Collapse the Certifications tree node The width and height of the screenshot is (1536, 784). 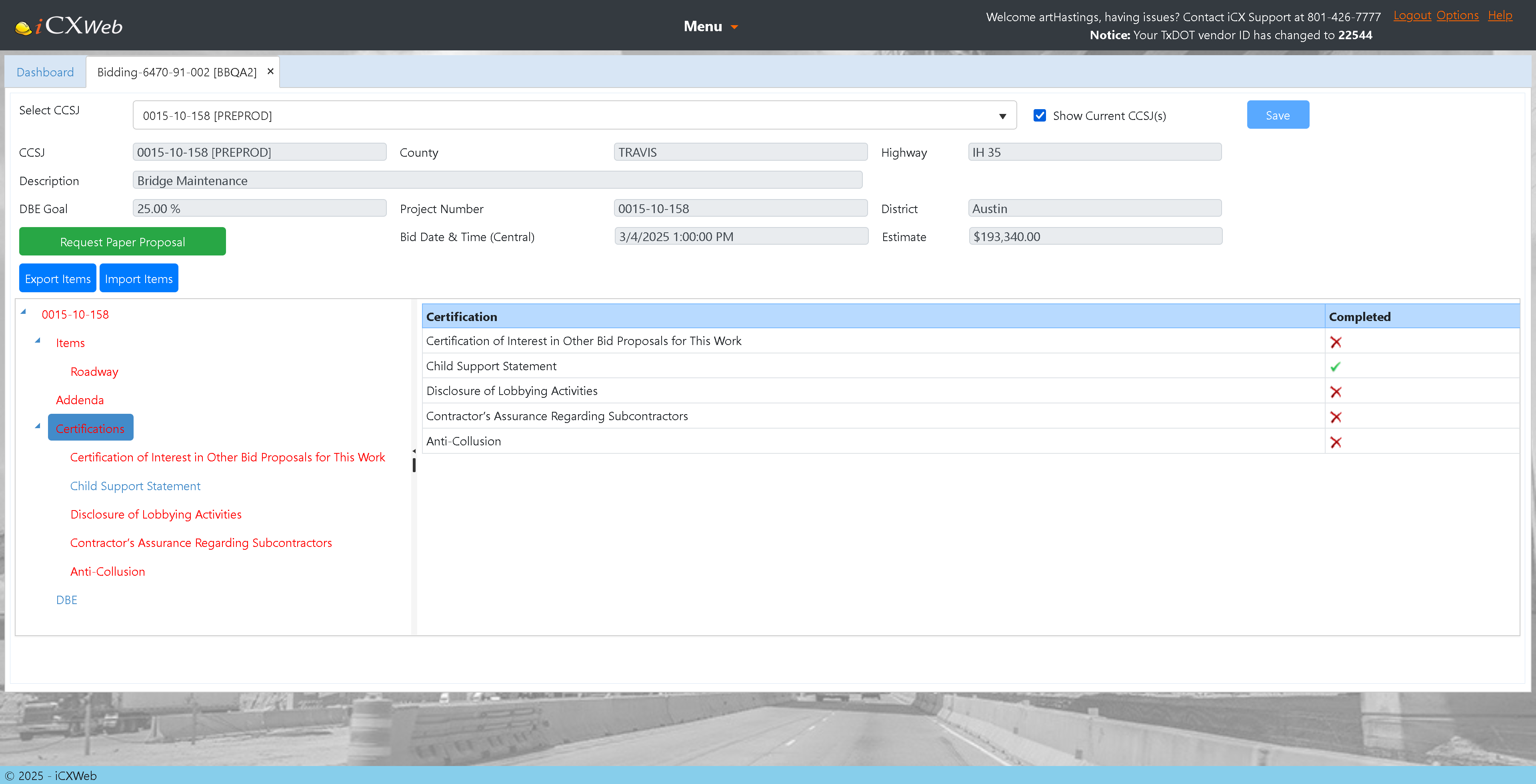(38, 426)
